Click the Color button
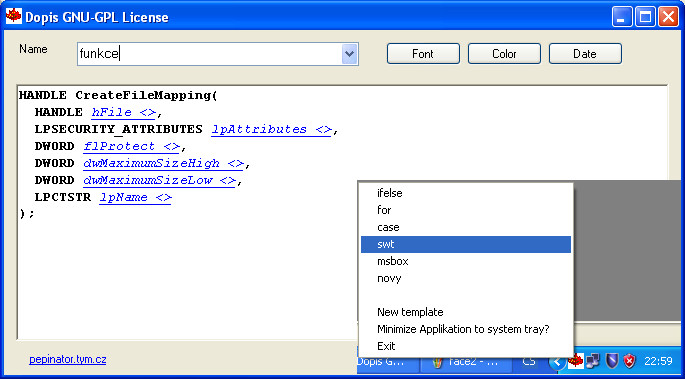Image resolution: width=685 pixels, height=379 pixels. [x=504, y=54]
